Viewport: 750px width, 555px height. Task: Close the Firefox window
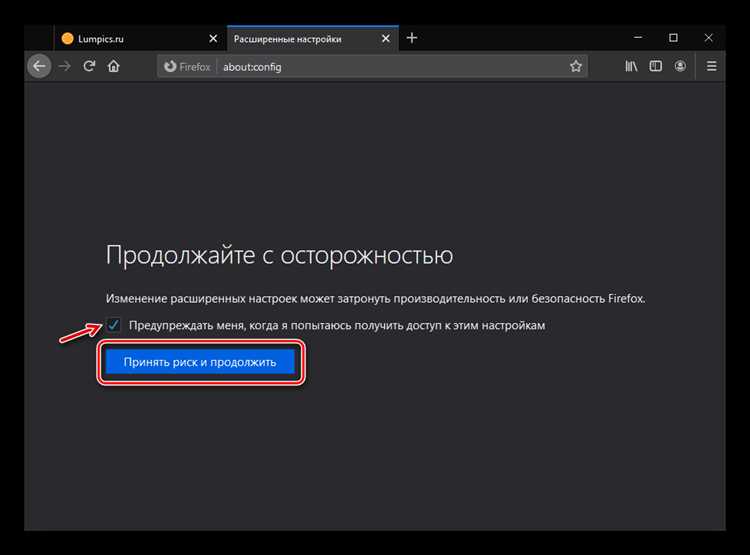click(708, 37)
